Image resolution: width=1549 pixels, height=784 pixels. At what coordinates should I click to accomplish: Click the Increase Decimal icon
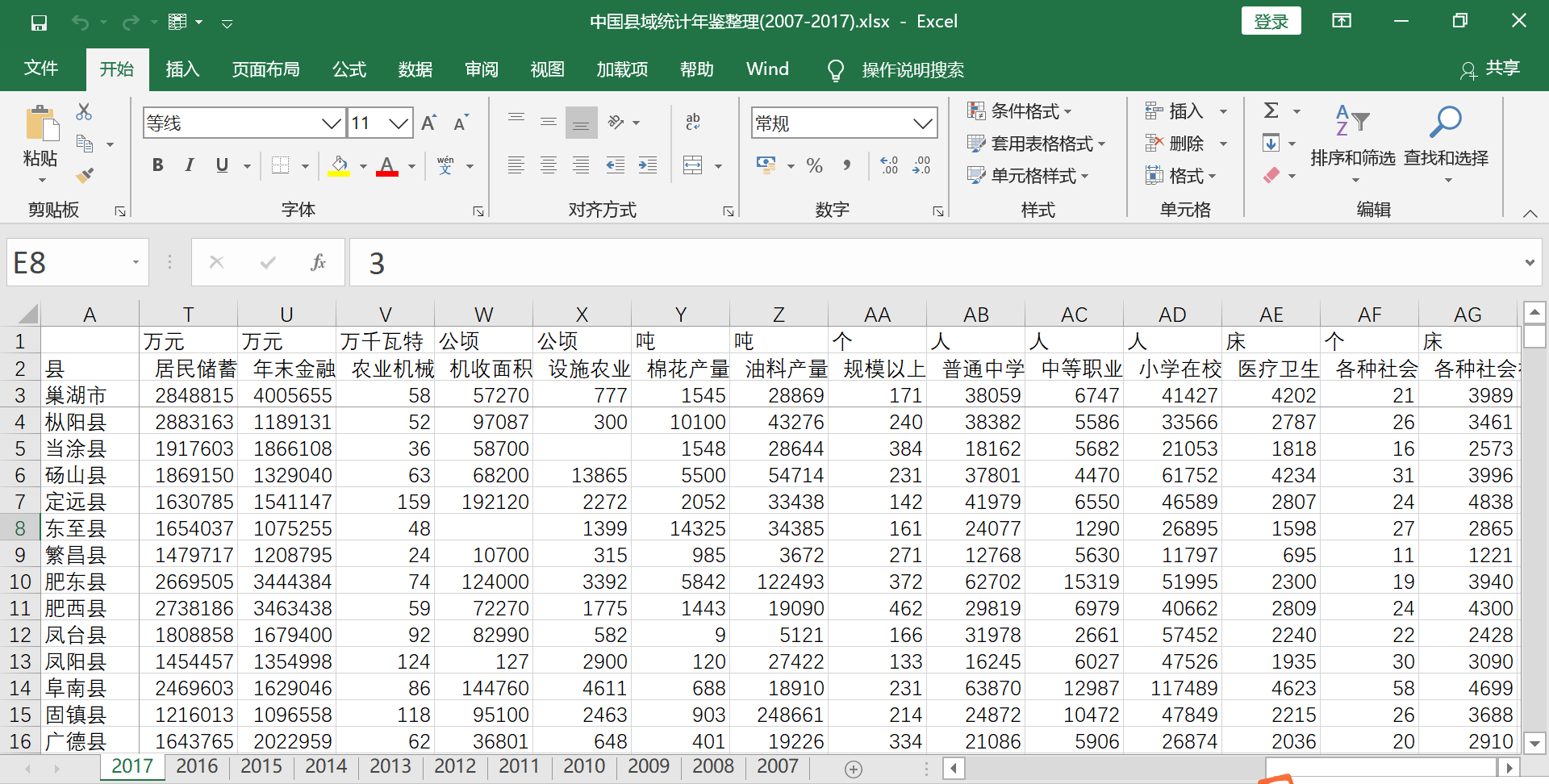[889, 166]
